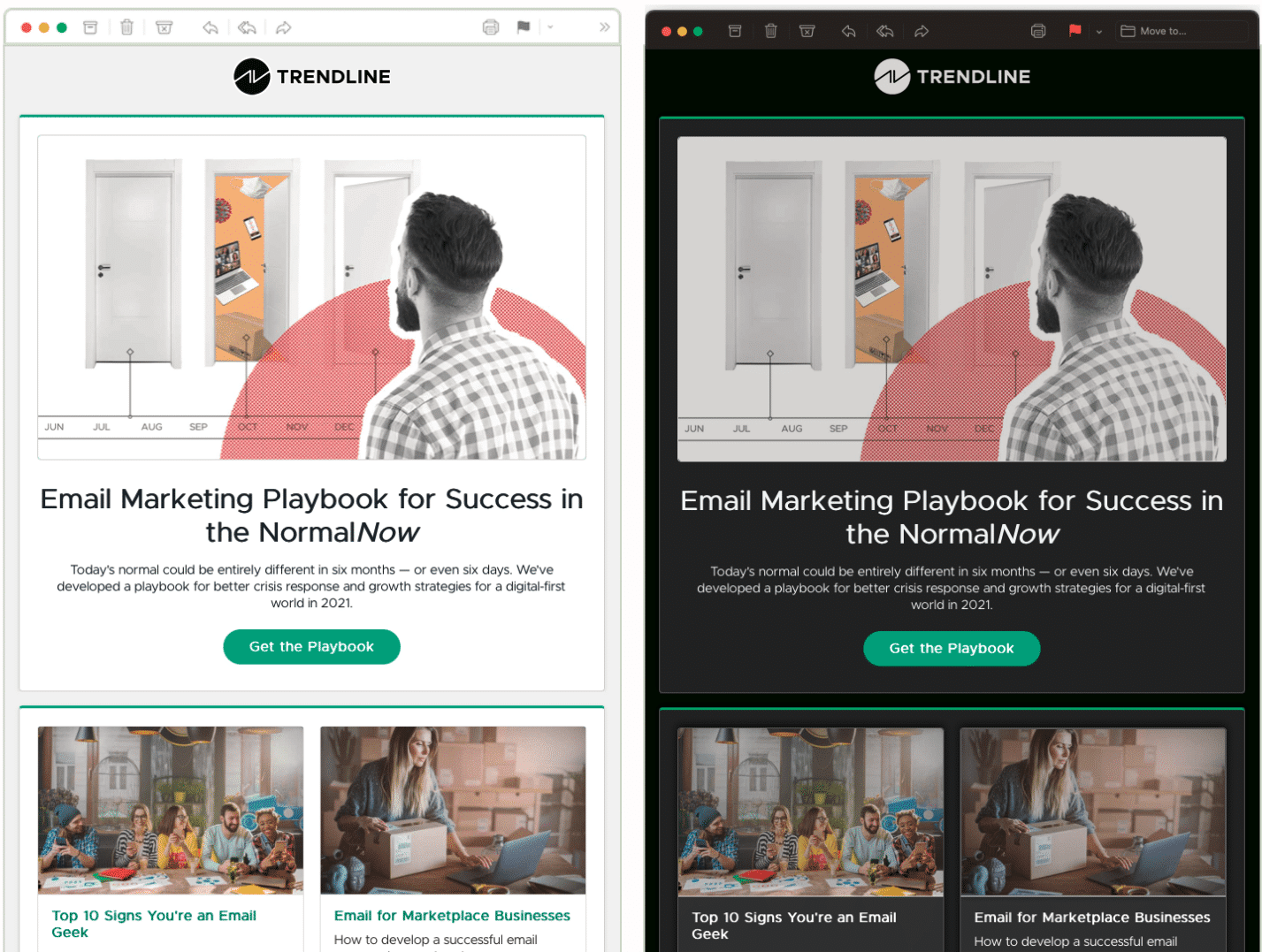
Task: Forward the email from the dark window
Action: pyautogui.click(x=922, y=31)
